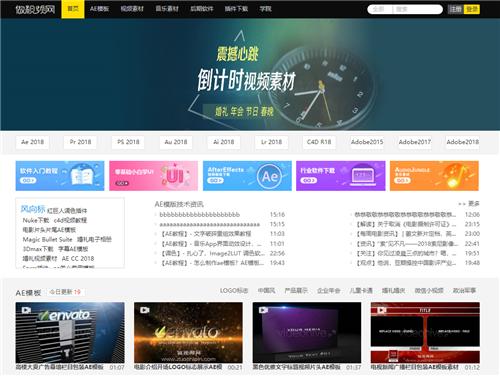Filter AE templates by 婚礼婚庆
The width and height of the screenshot is (500, 376).
(393, 291)
